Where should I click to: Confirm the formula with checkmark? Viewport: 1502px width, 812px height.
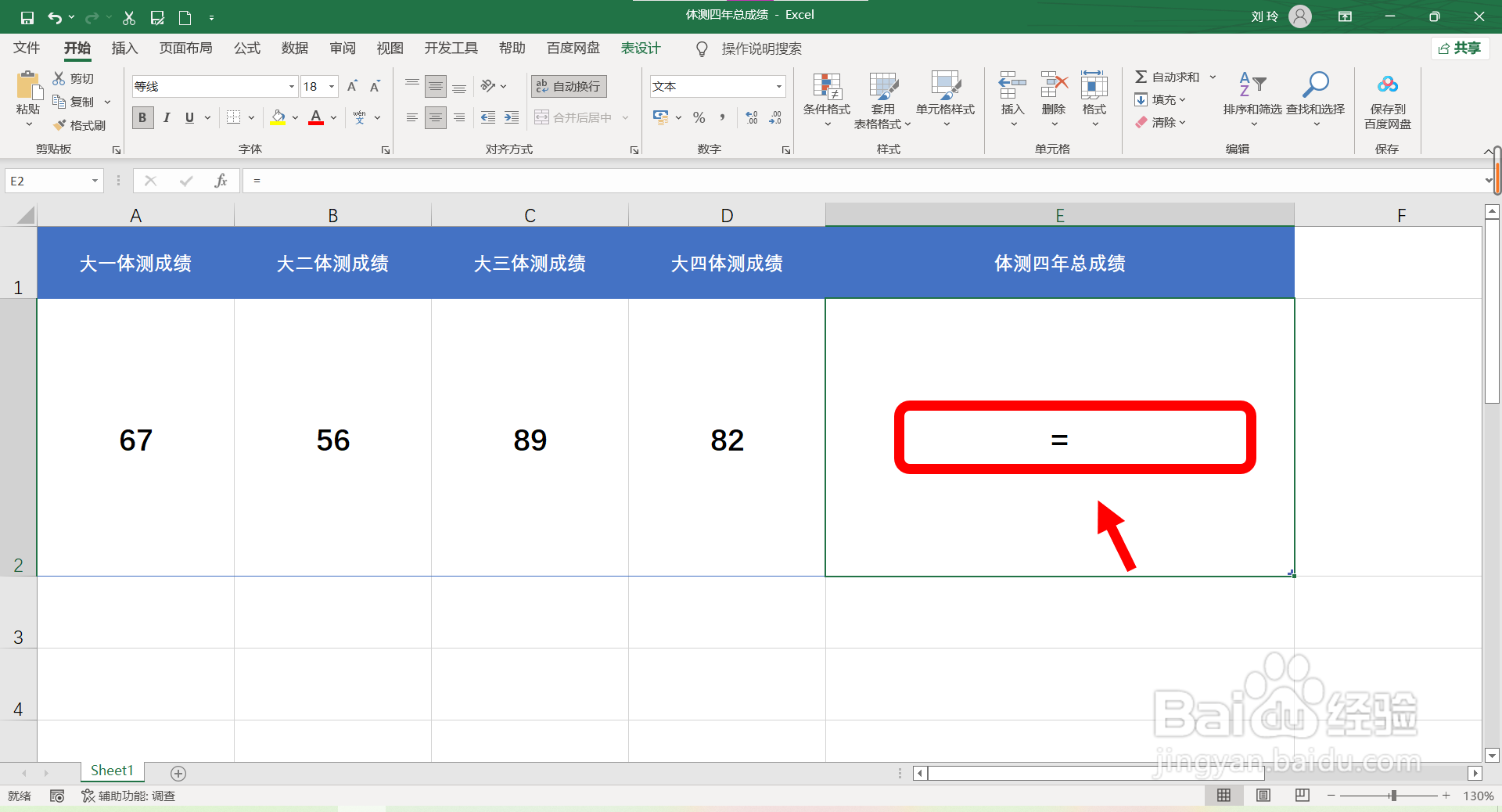tap(186, 181)
